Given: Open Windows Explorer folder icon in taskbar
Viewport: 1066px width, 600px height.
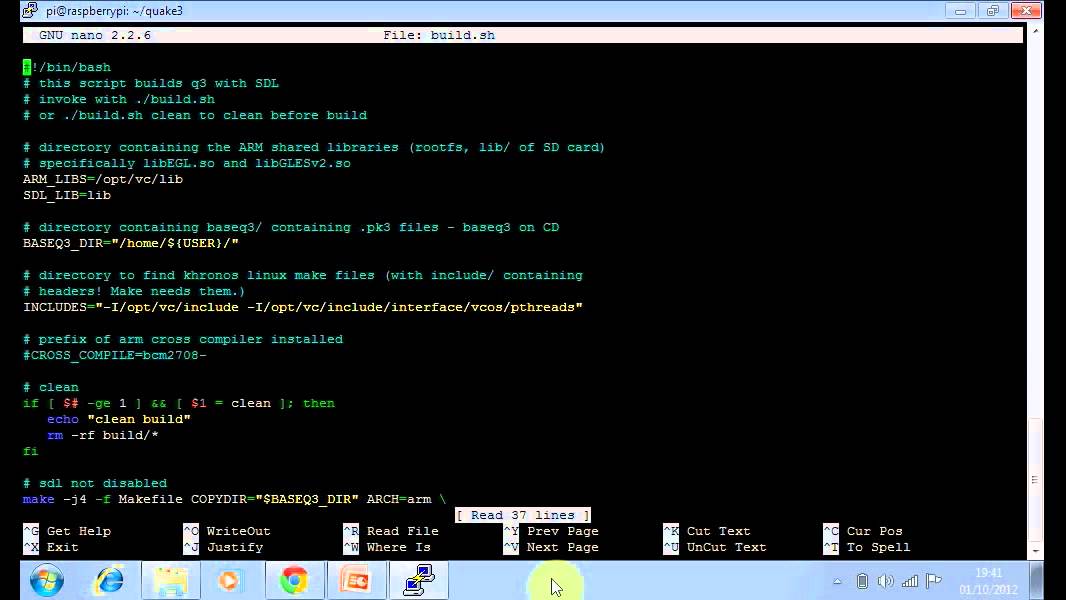Looking at the screenshot, I should click(171, 580).
